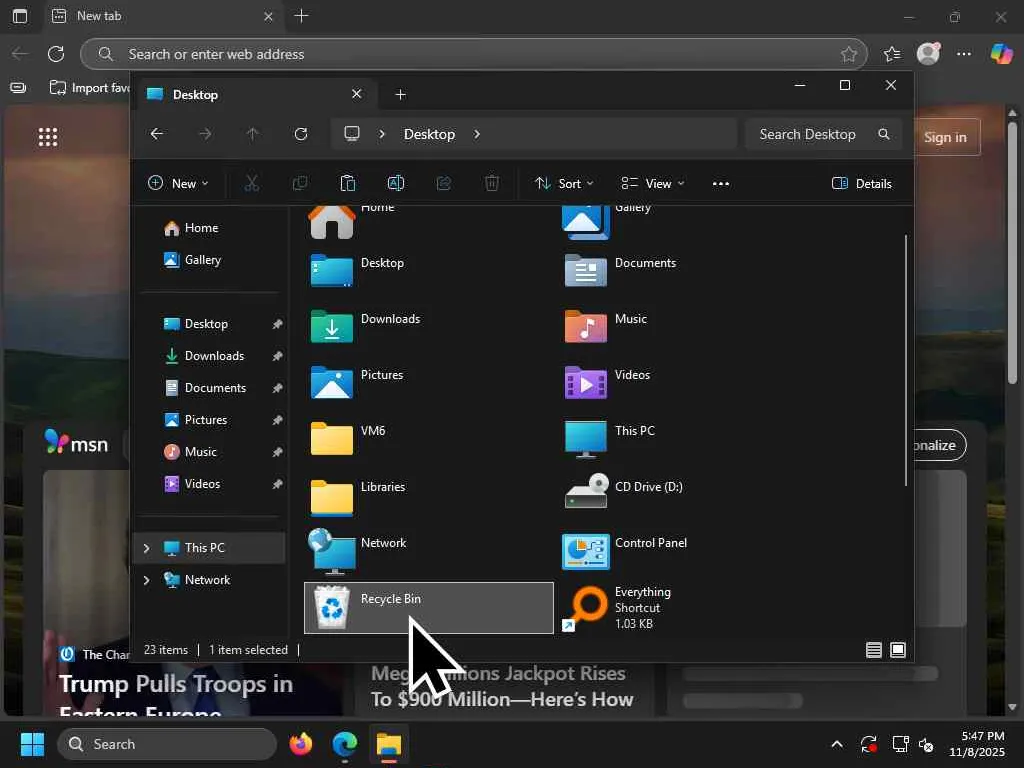This screenshot has width=1024, height=768.
Task: Click the Windows Start button
Action: tap(32, 744)
